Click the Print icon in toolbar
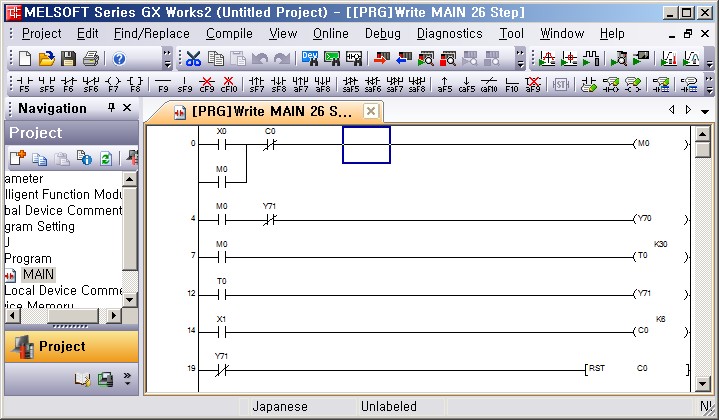The width and height of the screenshot is (719, 420). click(x=90, y=59)
